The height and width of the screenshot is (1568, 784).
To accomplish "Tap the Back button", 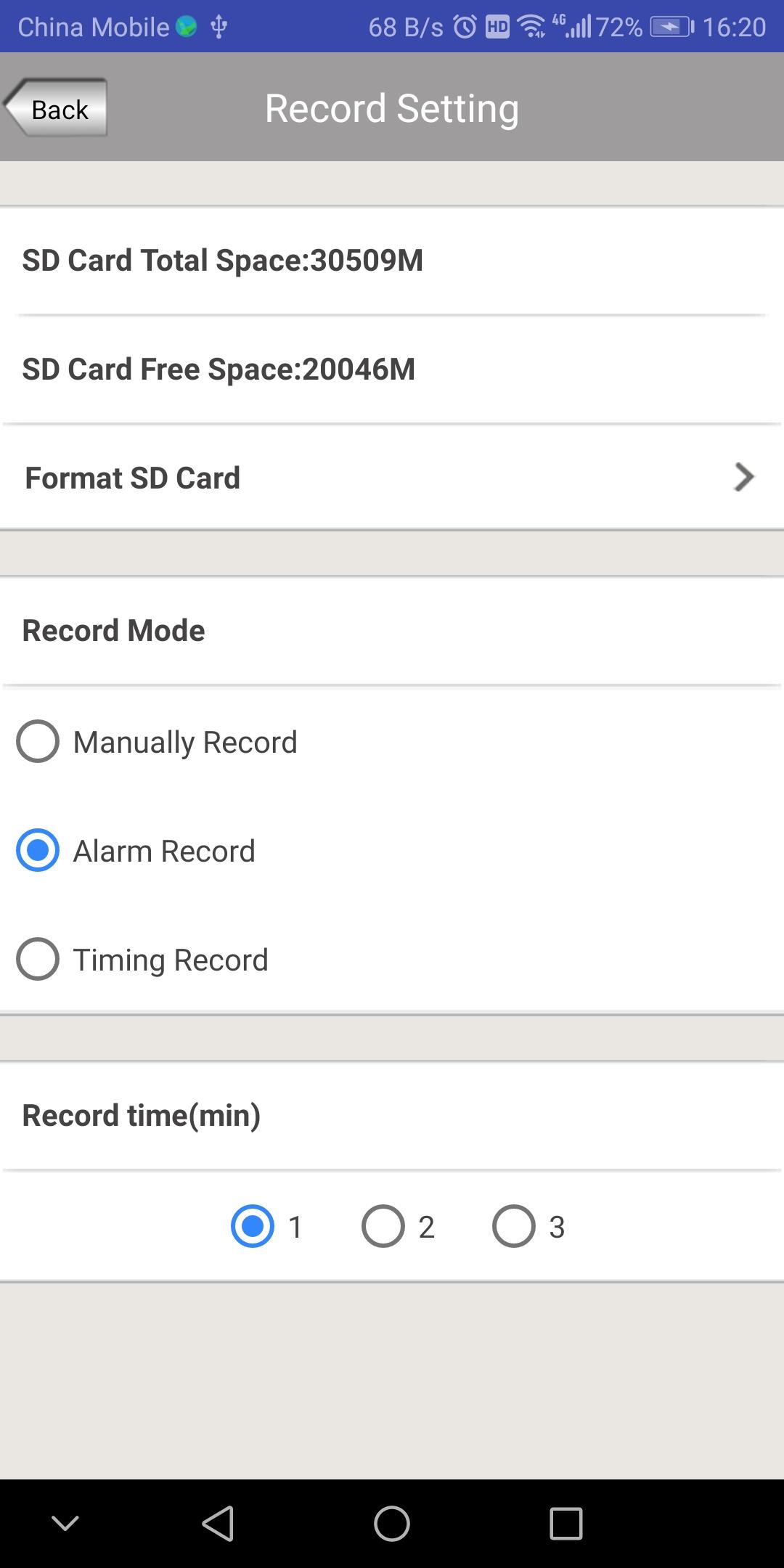I will tap(57, 108).
